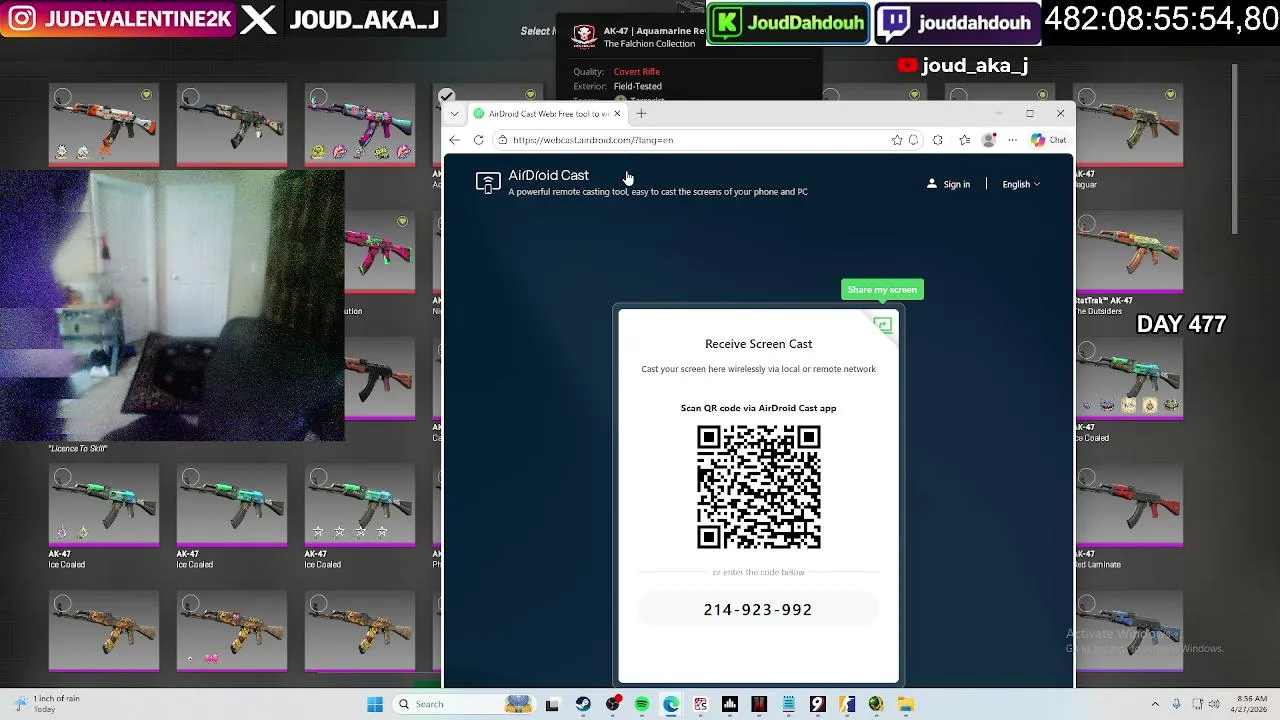Open the Edge profile avatar
1280x720 pixels.
(x=989, y=140)
